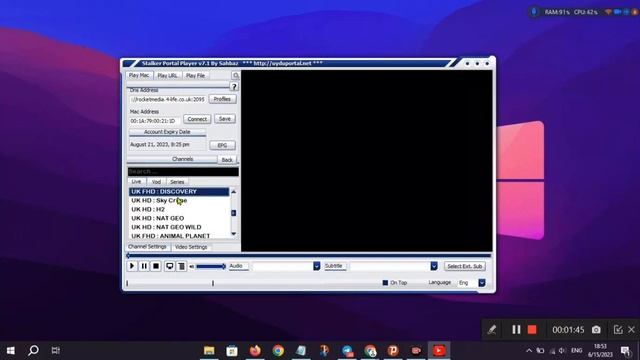
Task: Open Telegram from the taskbar
Action: point(347,351)
